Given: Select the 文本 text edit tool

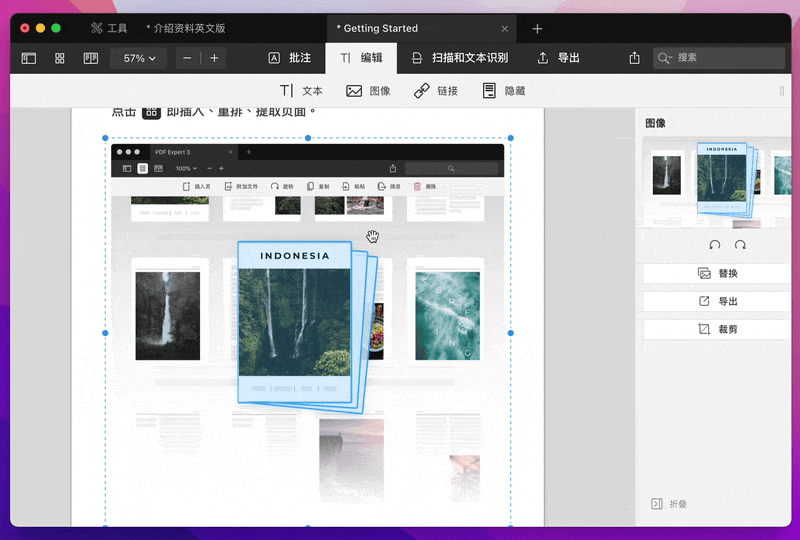Looking at the screenshot, I should (301, 91).
